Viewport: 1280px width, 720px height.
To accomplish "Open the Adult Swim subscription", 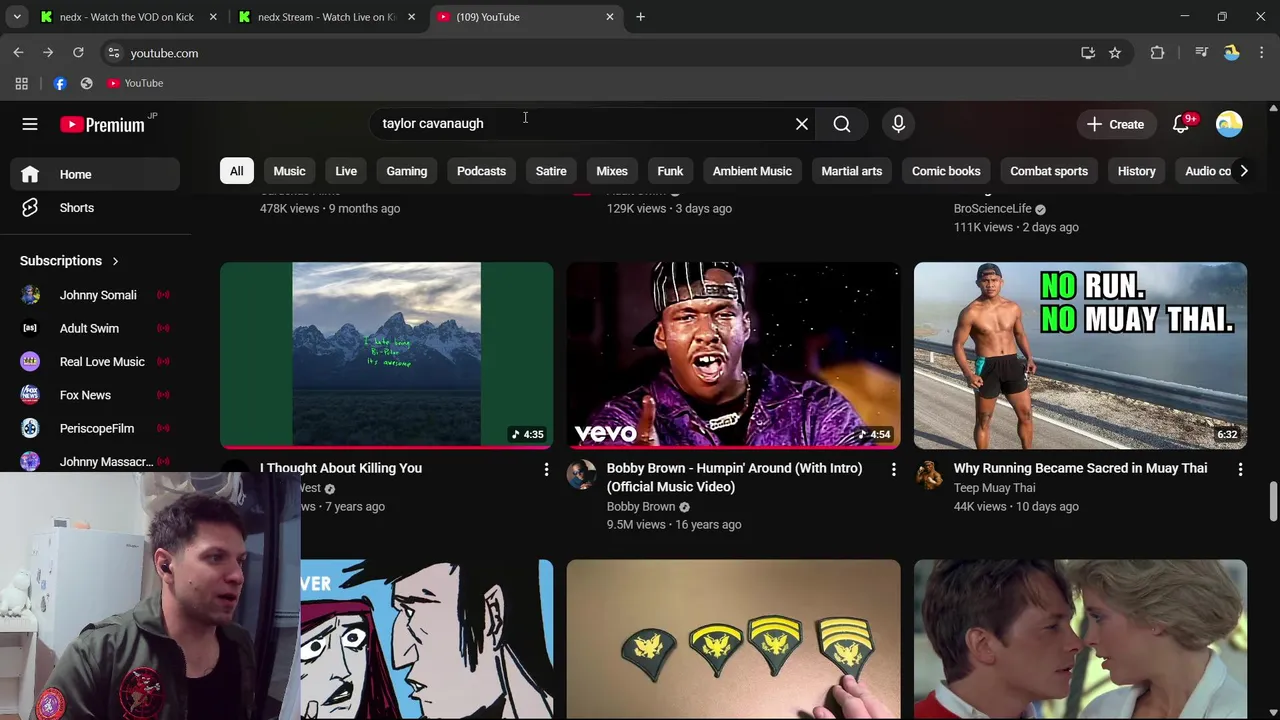I will 95,328.
